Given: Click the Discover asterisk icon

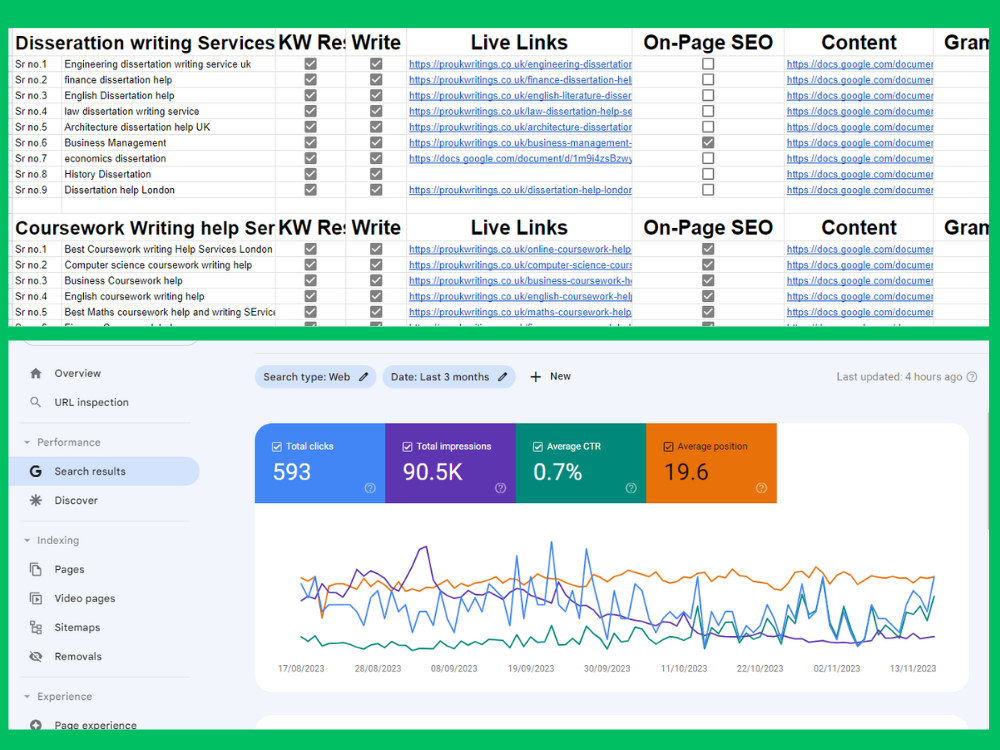Looking at the screenshot, I should [x=36, y=500].
